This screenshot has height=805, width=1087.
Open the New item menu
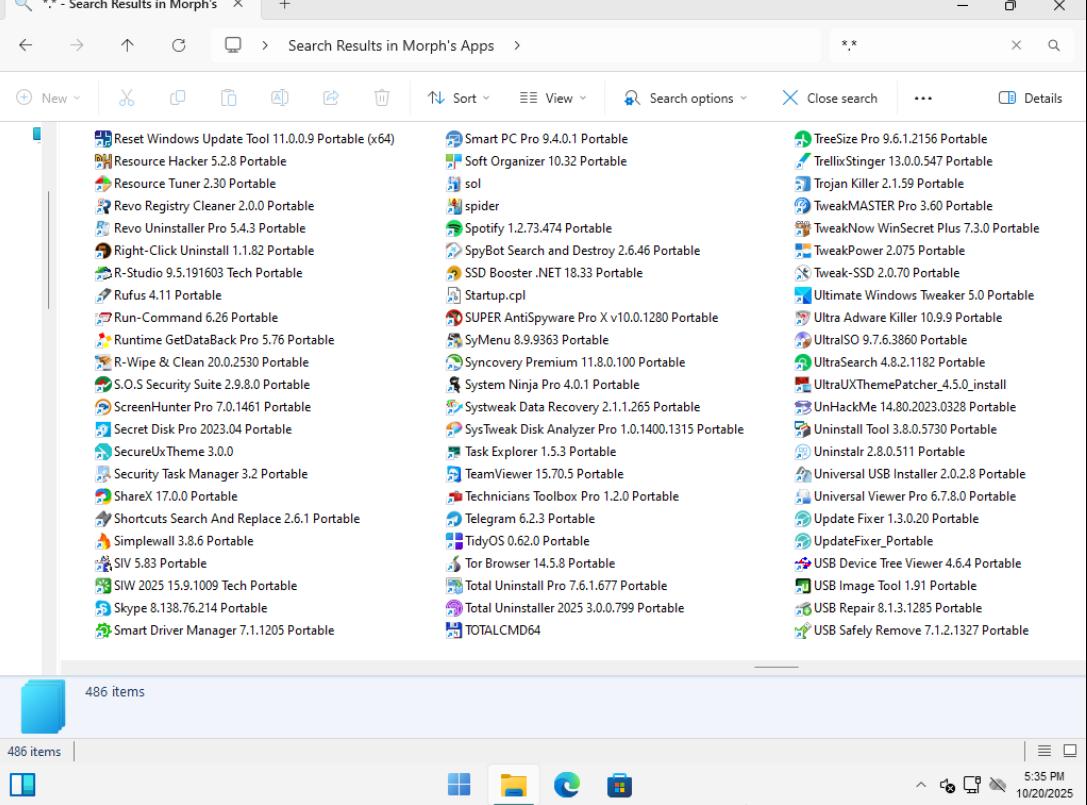click(48, 98)
